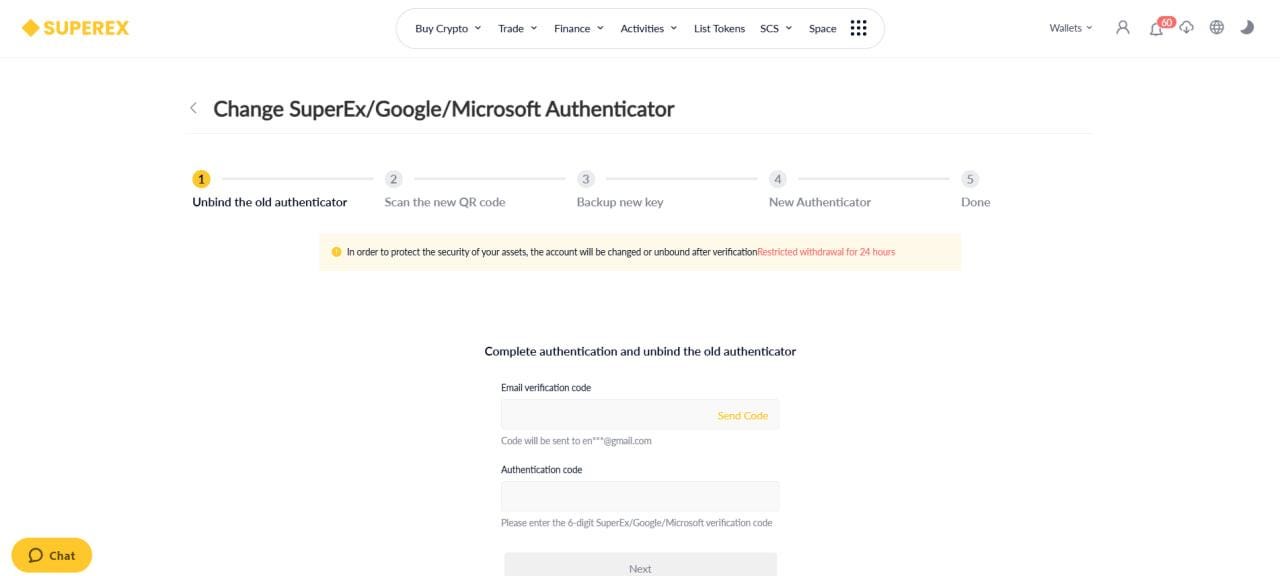The height and width of the screenshot is (576, 1280).
Task: Select step 2 Scan the new QR code
Action: click(444, 191)
